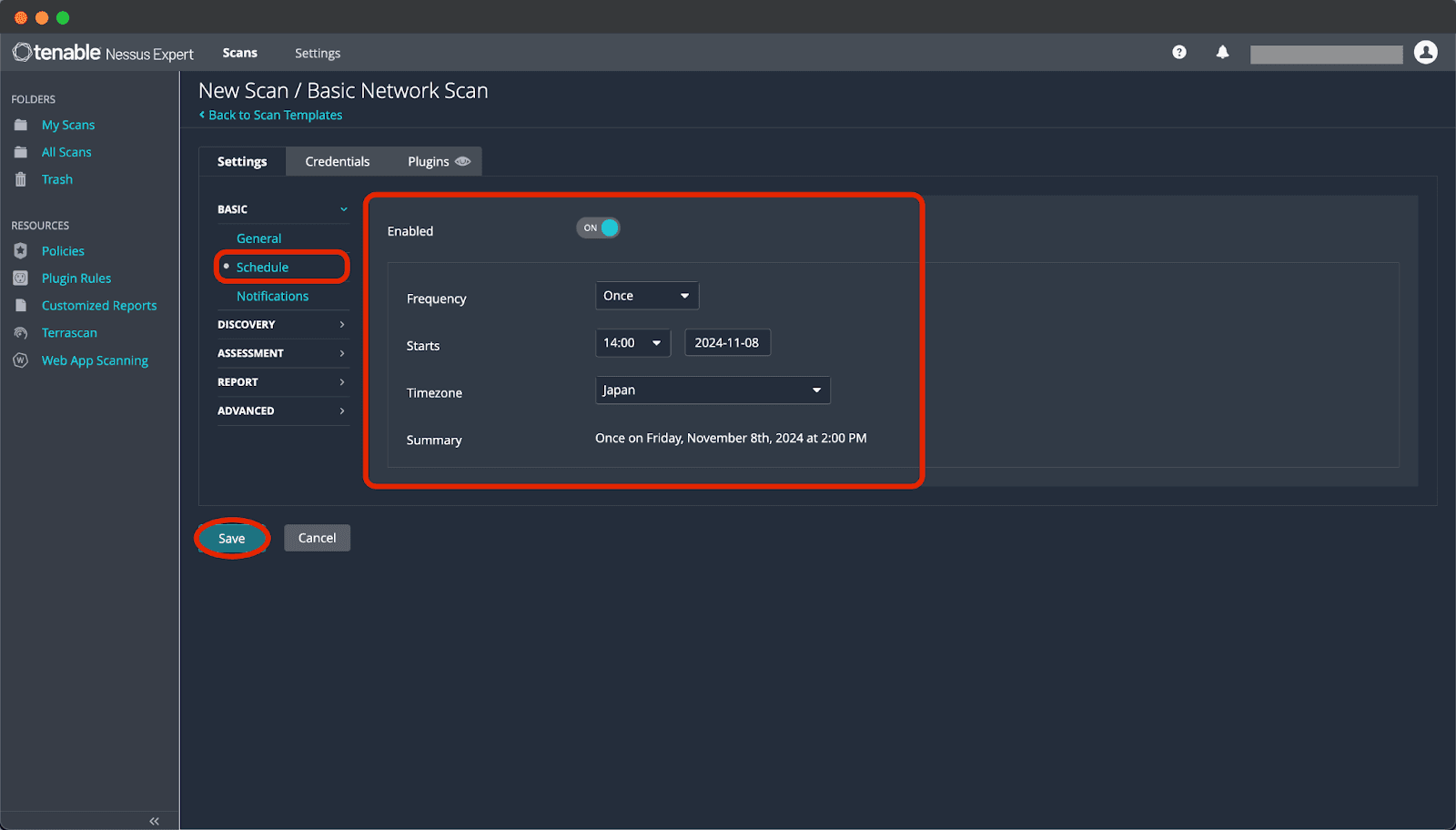The width and height of the screenshot is (1456, 830).
Task: Click the Web App Scanning icon
Action: [x=21, y=360]
